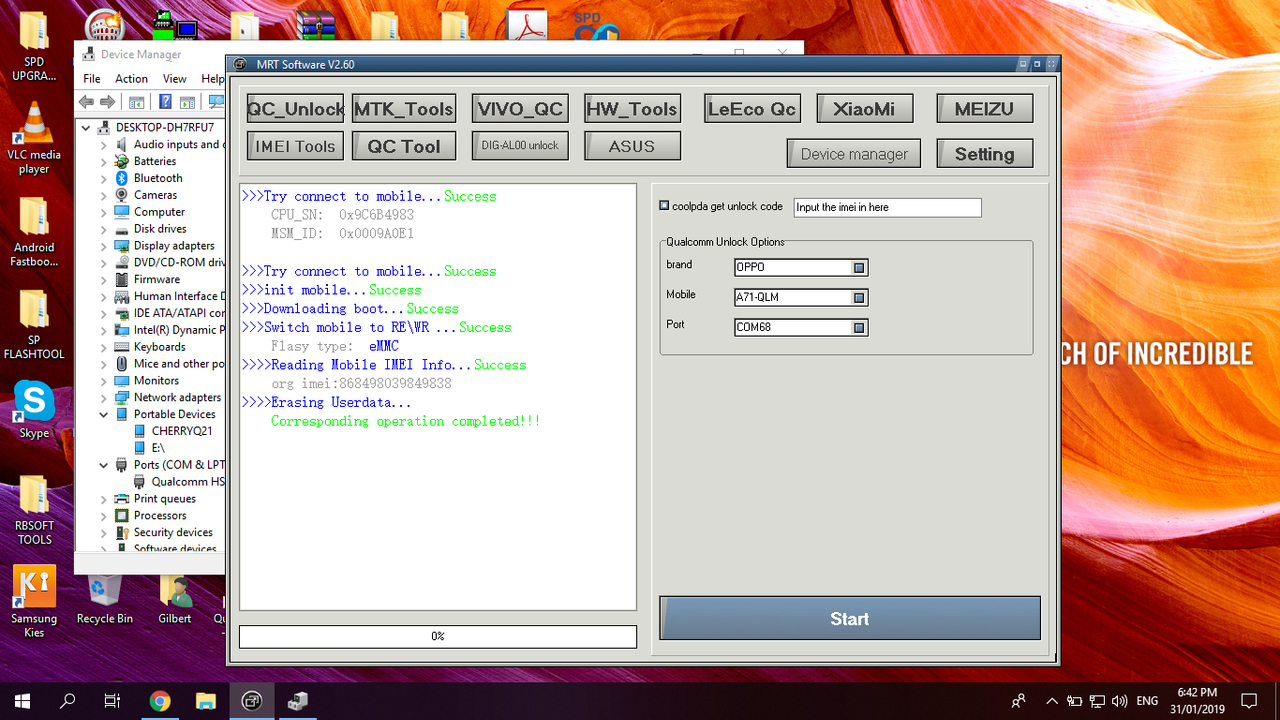The image size is (1280, 720).
Task: Open File Explorer from taskbar
Action: [x=206, y=701]
